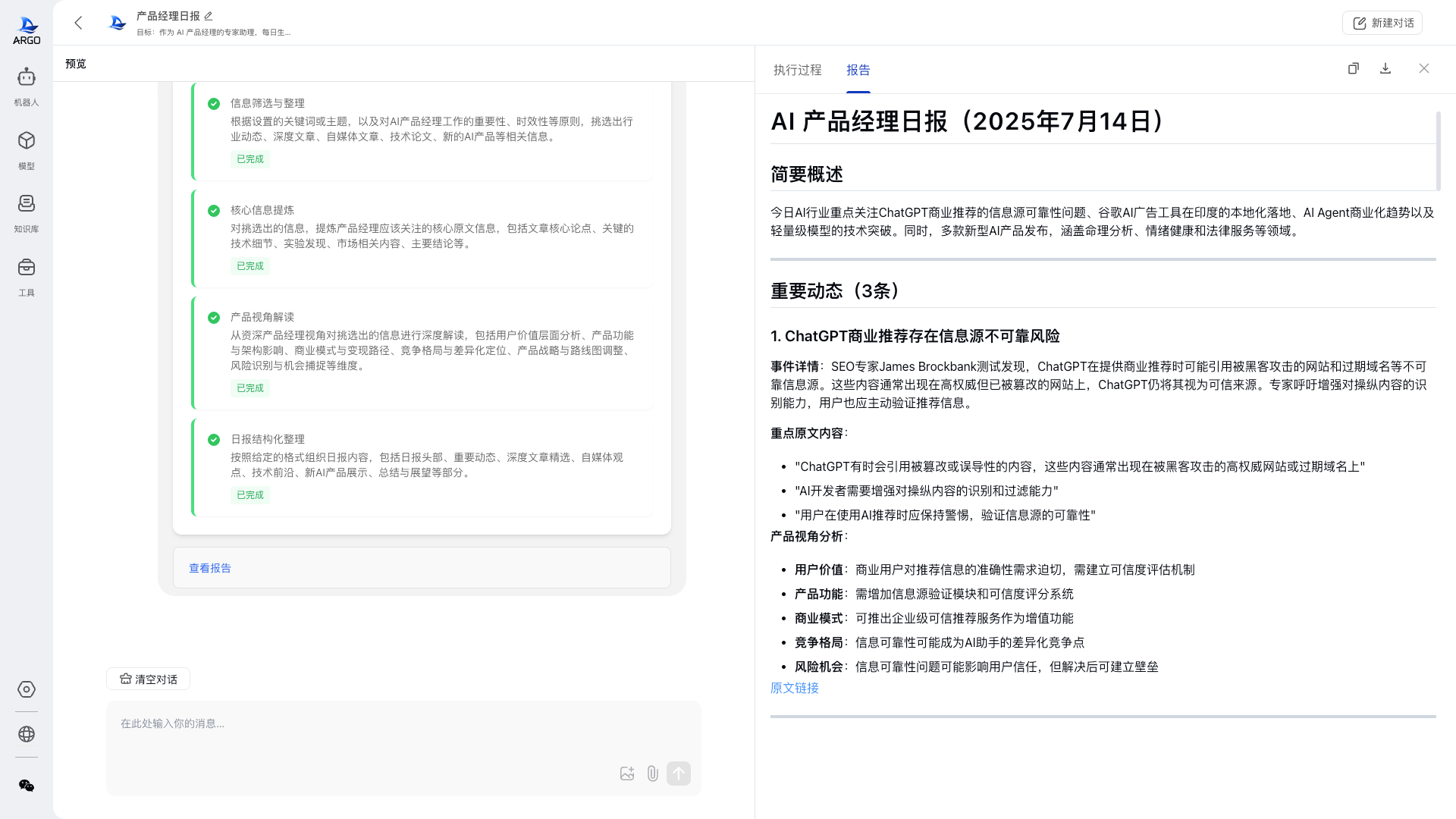Open settings hexagon icon in sidebar
1456x819 pixels.
pos(27,689)
